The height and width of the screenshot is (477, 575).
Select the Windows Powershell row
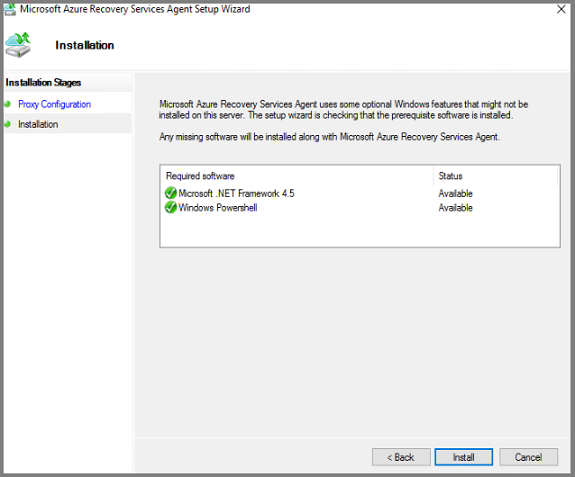[360, 208]
